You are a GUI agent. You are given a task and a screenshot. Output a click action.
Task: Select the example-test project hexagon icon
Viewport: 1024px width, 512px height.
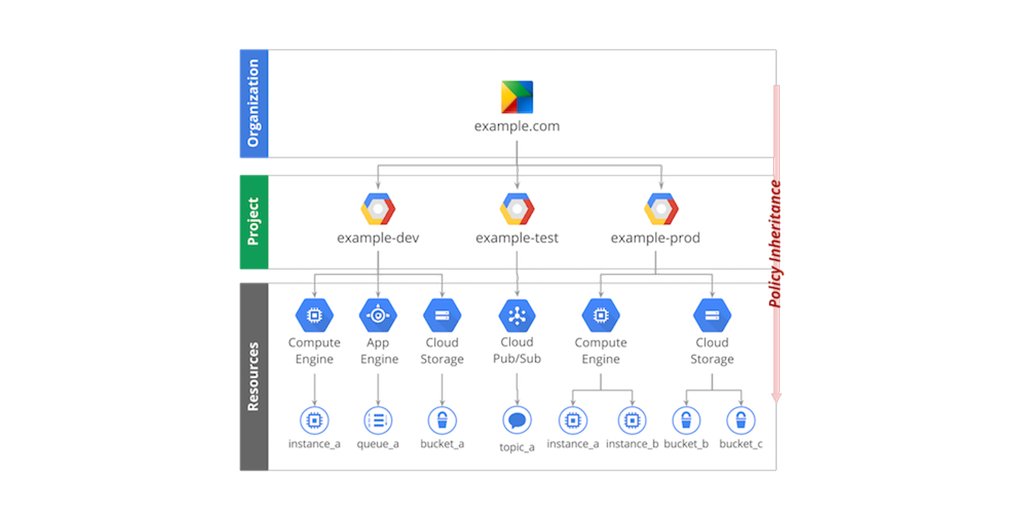(517, 209)
